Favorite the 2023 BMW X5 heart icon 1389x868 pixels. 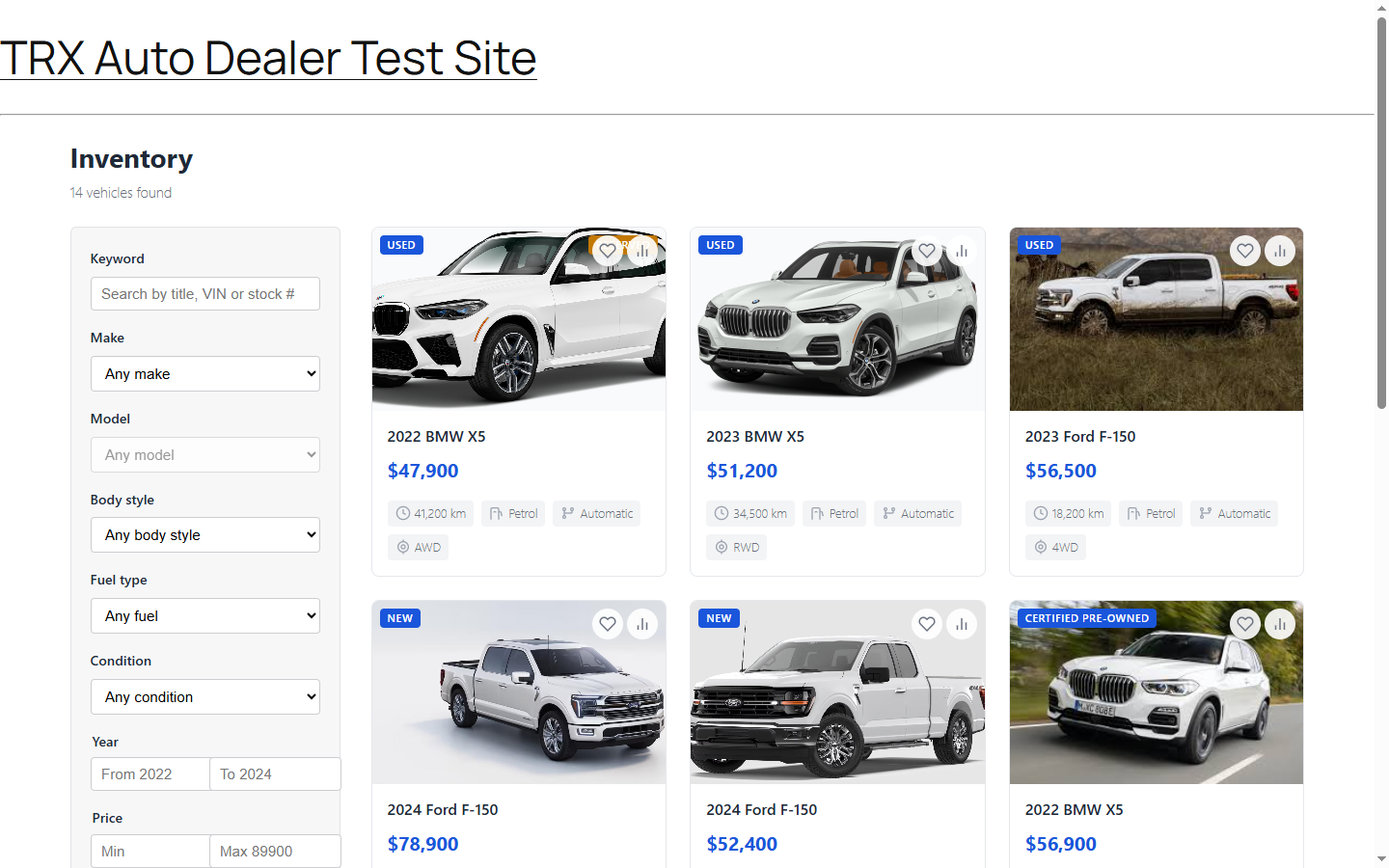927,251
